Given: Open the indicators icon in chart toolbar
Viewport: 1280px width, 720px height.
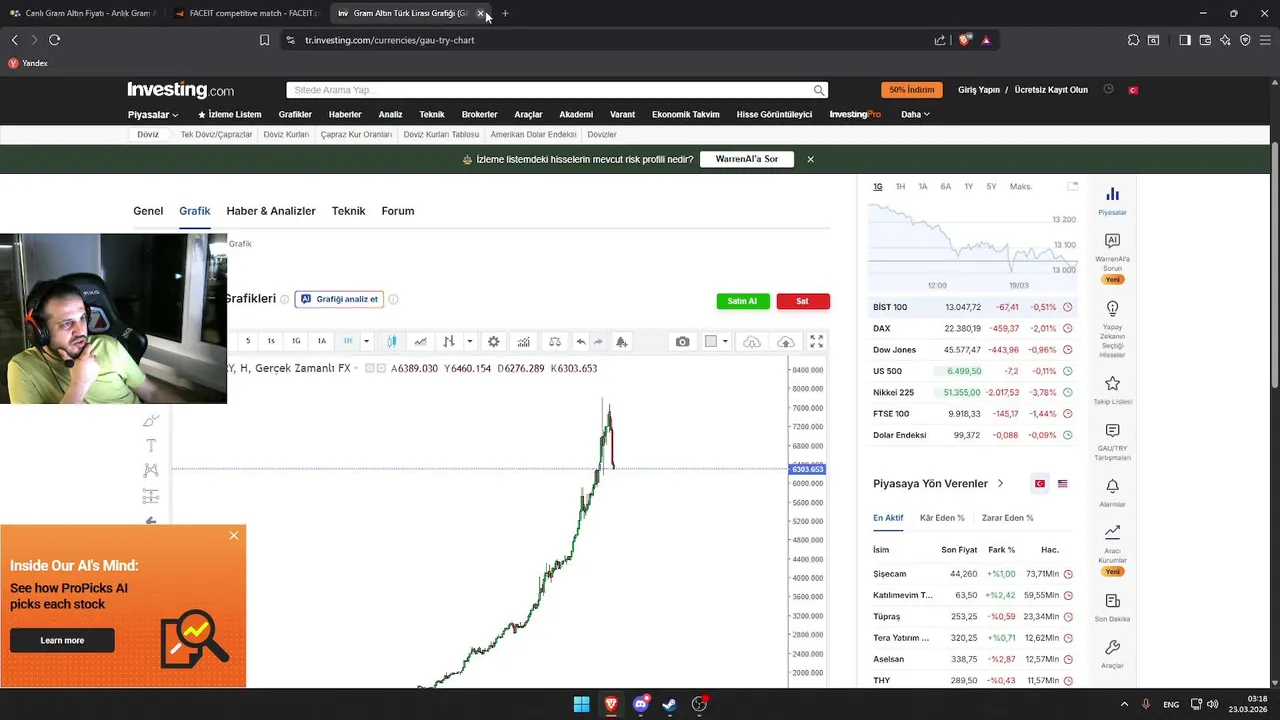Looking at the screenshot, I should (523, 341).
